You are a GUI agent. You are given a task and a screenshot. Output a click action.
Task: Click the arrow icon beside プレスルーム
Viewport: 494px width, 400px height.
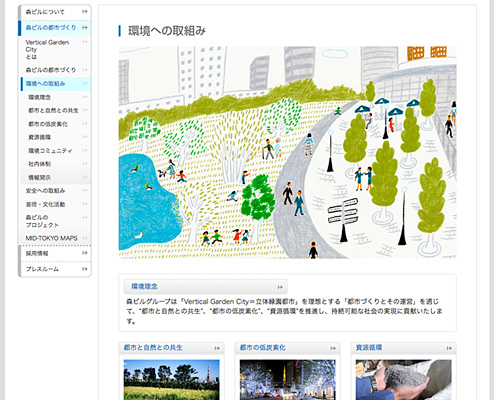pyautogui.click(x=85, y=269)
